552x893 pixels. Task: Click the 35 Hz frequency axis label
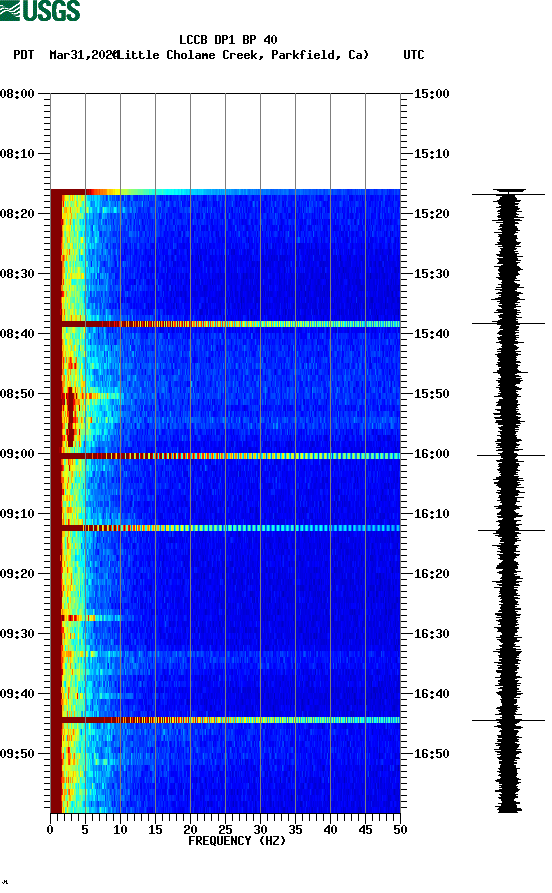click(x=295, y=830)
